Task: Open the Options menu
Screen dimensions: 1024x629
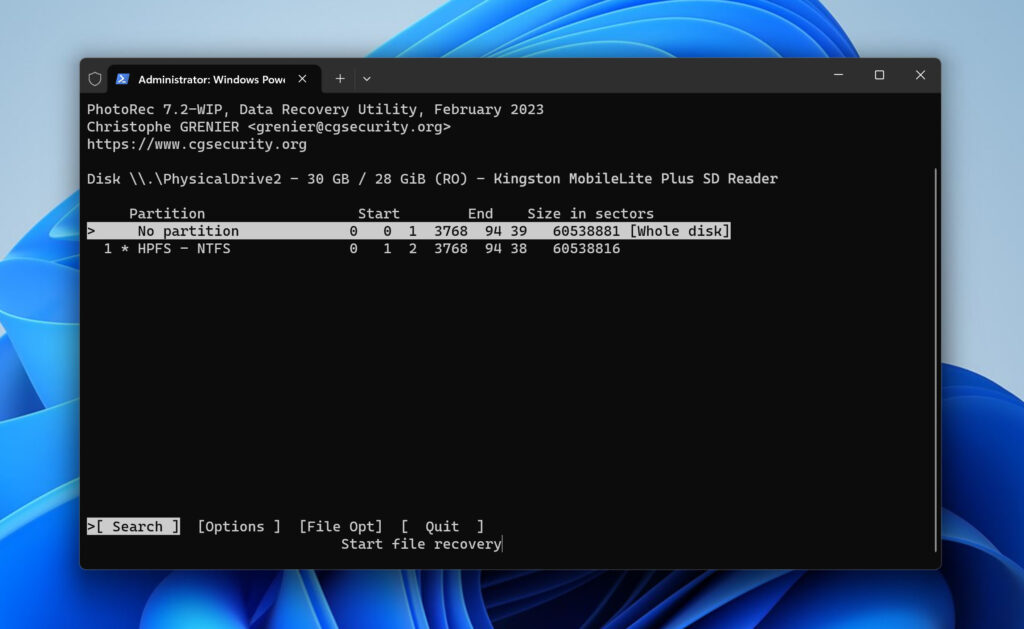Action: click(x=237, y=526)
